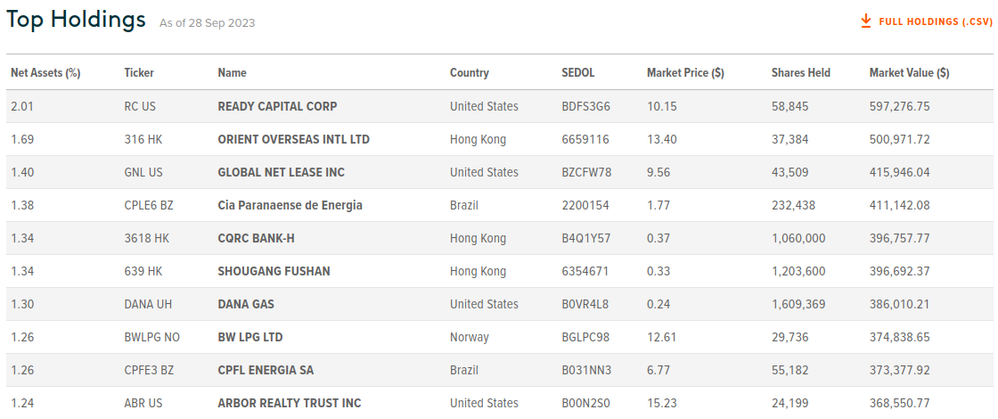Select the READY CAPITAL CORP row
The image size is (998, 419).
point(277,106)
